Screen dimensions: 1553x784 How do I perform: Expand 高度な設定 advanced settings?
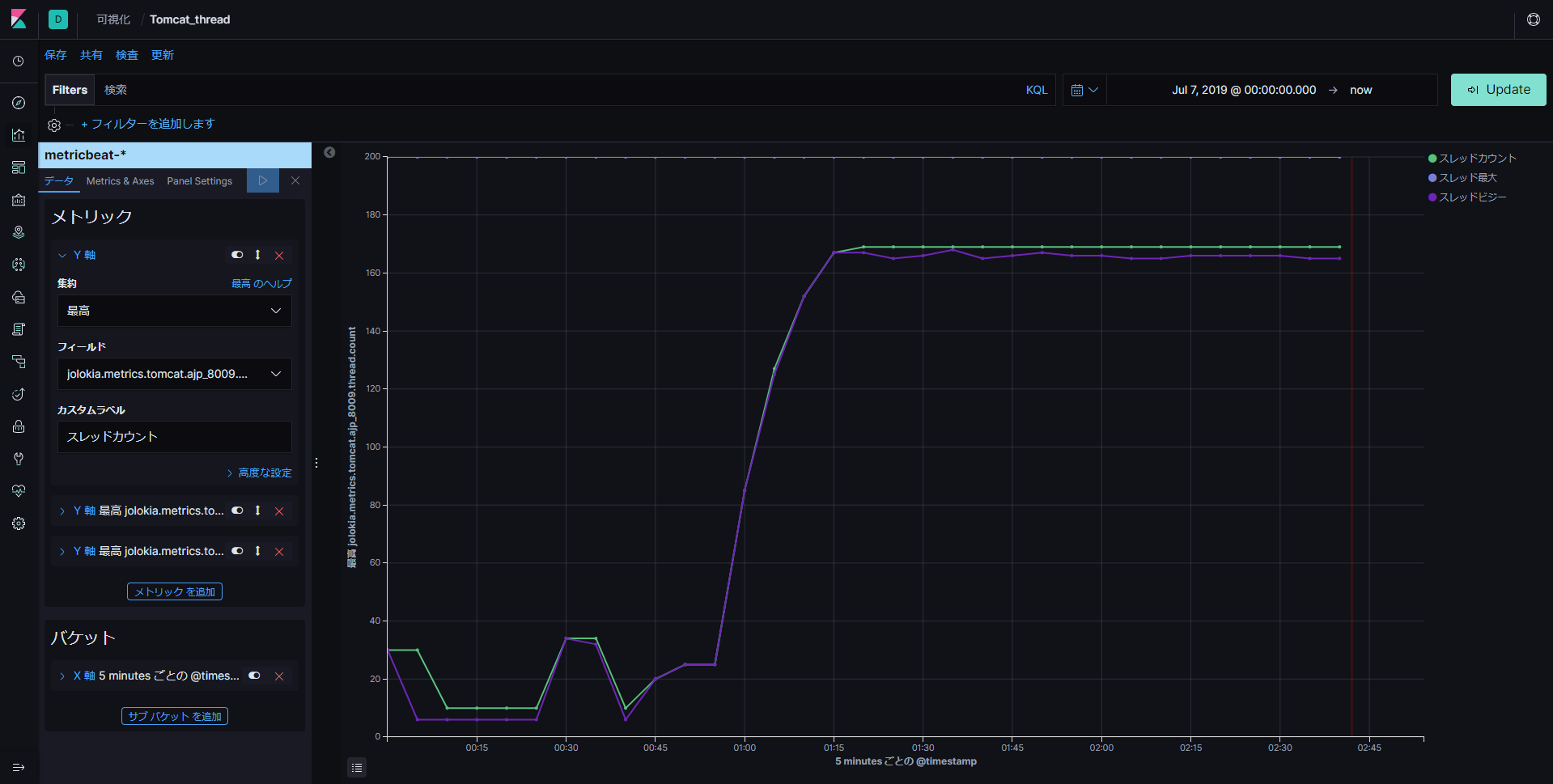click(x=259, y=473)
